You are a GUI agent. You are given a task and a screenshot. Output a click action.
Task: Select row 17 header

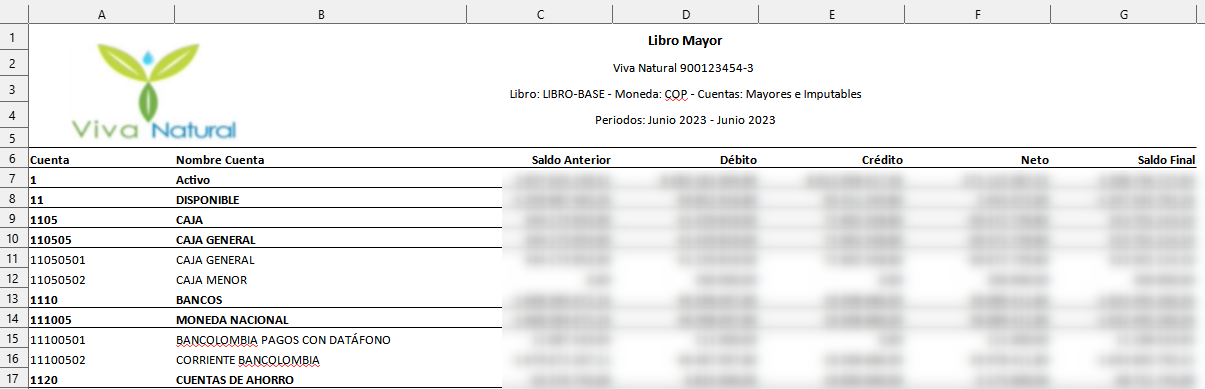pos(14,379)
